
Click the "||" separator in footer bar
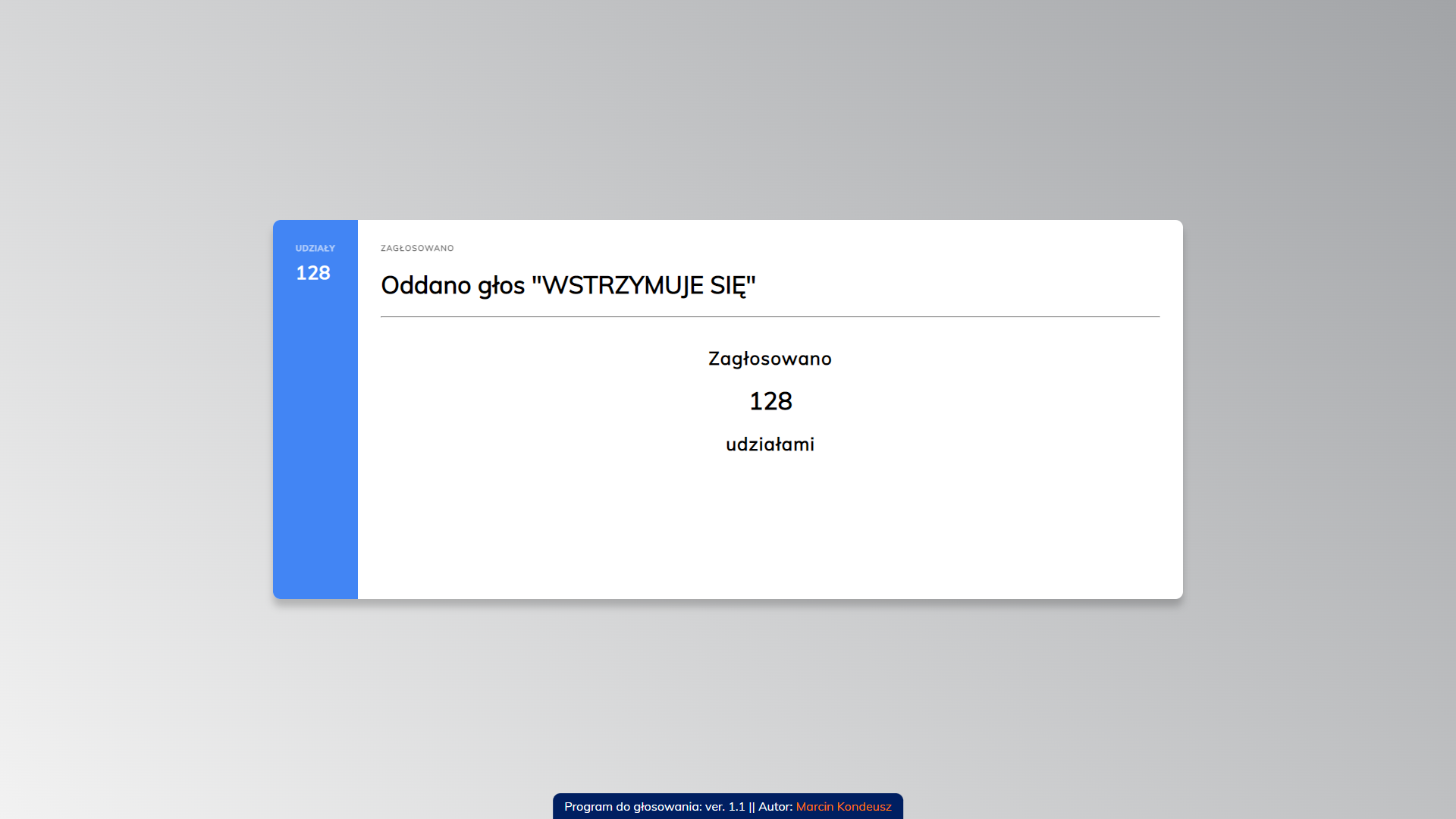752,807
